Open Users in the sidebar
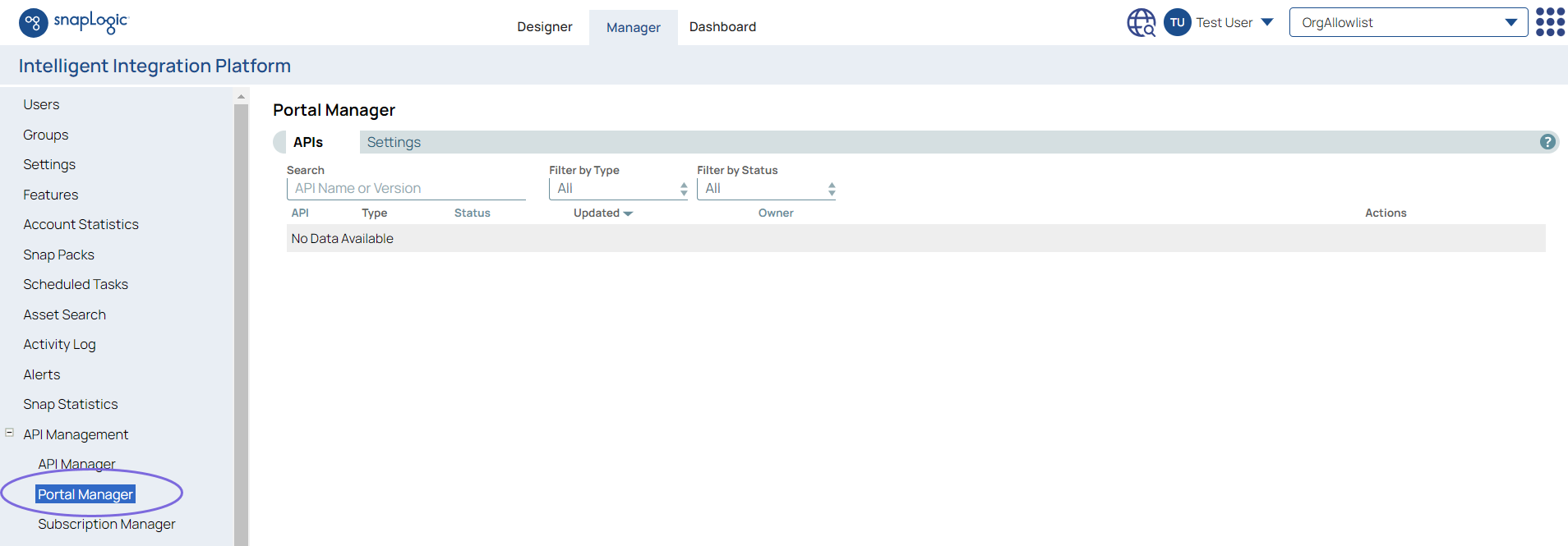This screenshot has width=1568, height=546. click(x=41, y=104)
